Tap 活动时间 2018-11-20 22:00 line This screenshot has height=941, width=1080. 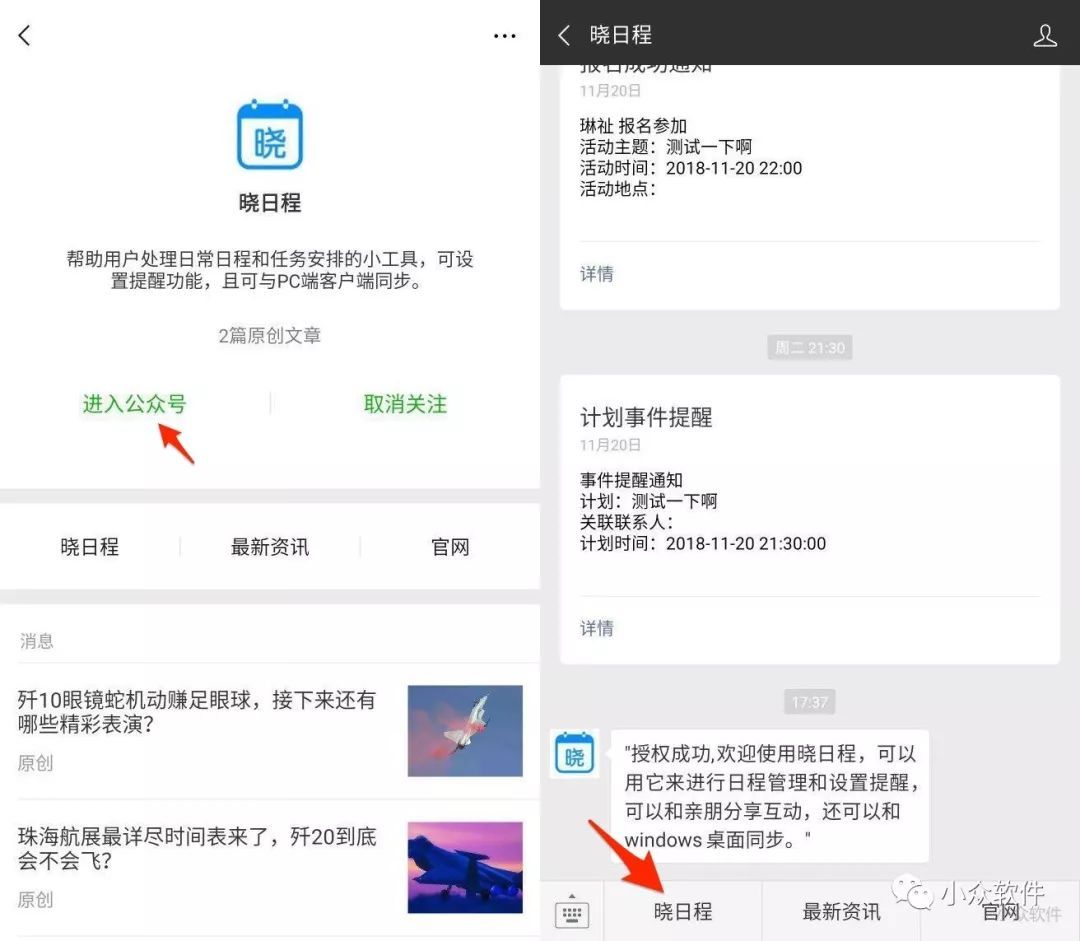(691, 167)
